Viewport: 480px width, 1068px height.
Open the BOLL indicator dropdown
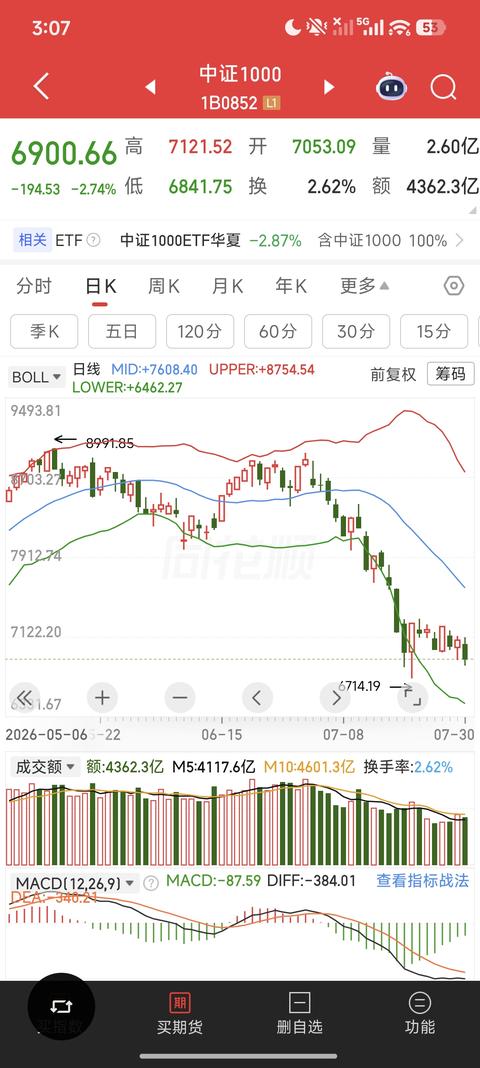[37, 377]
